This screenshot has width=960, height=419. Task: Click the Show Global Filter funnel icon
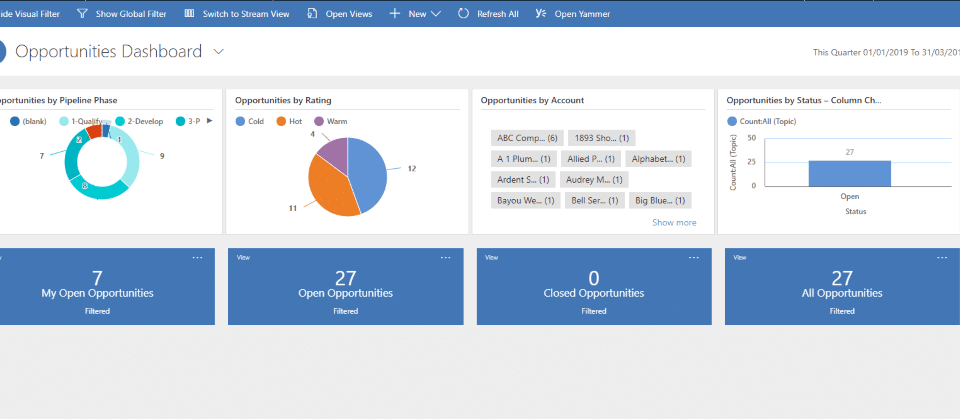point(82,14)
